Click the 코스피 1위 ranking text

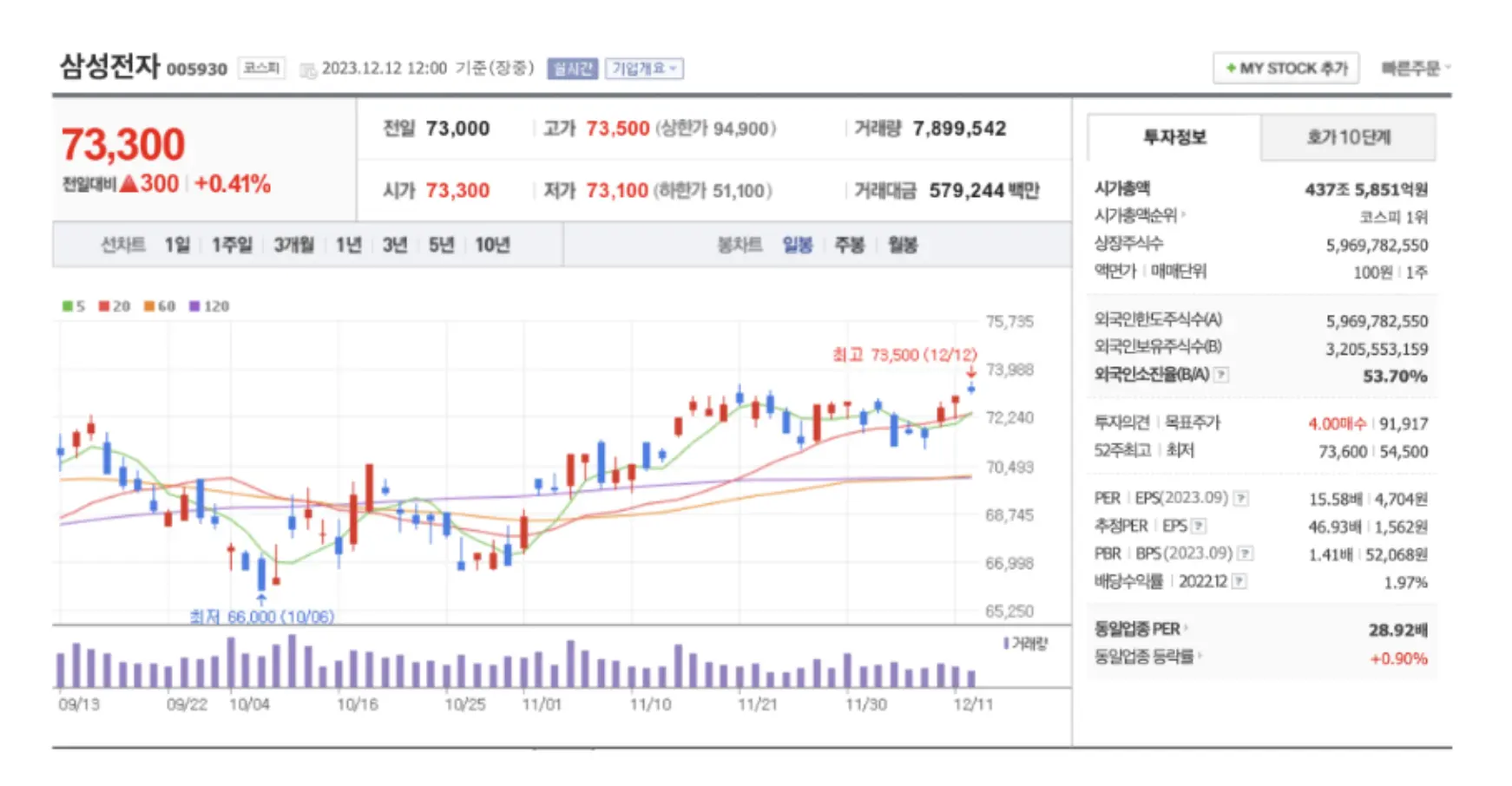point(1393,217)
